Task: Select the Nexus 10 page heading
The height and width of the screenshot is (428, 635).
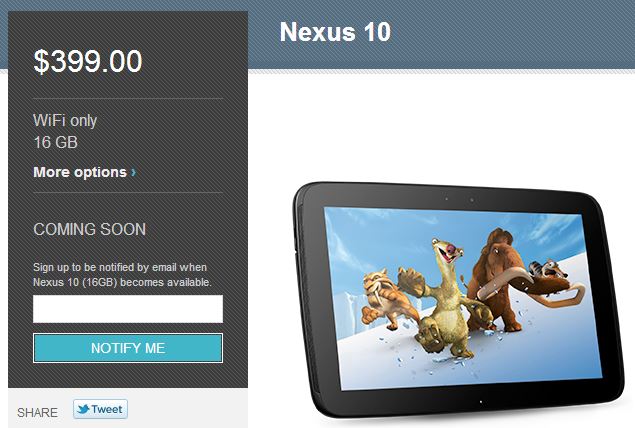Action: point(335,32)
